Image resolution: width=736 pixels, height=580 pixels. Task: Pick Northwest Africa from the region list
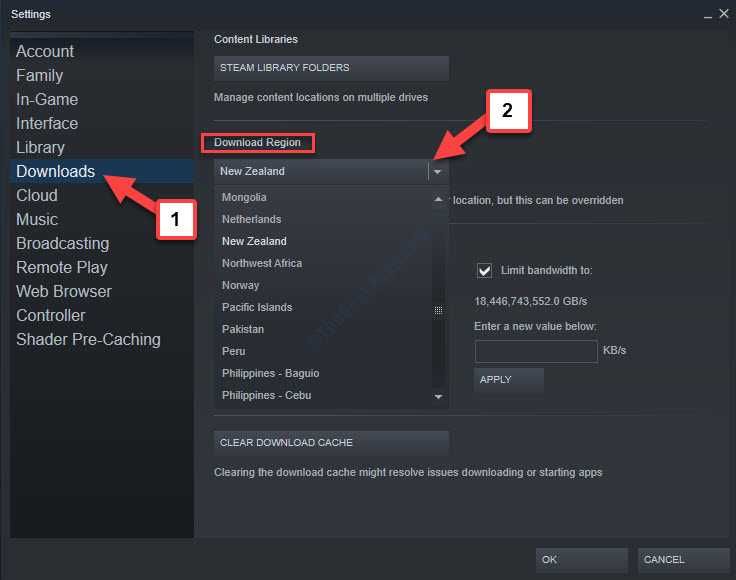324,263
